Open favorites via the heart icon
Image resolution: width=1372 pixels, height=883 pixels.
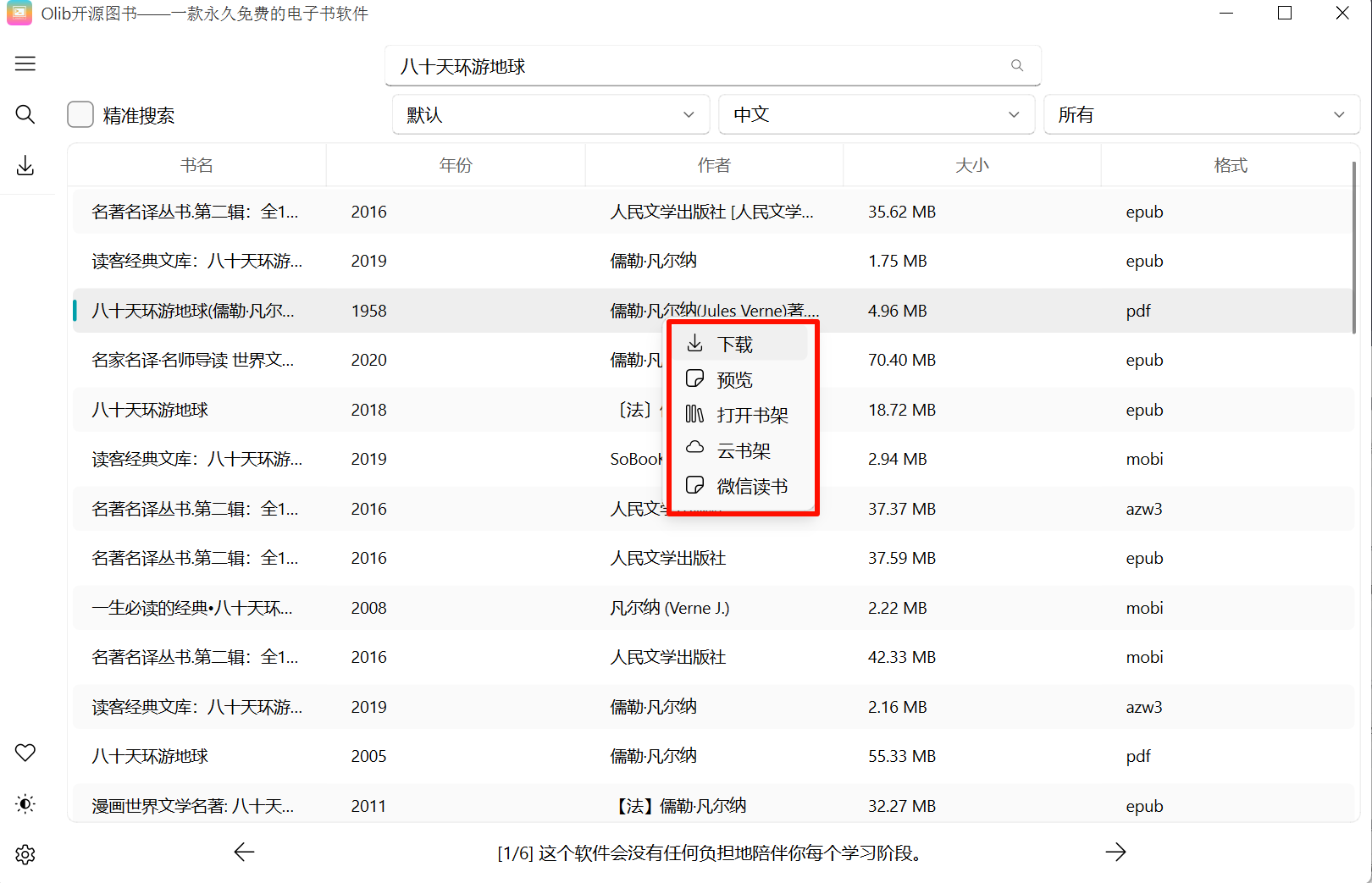[25, 752]
